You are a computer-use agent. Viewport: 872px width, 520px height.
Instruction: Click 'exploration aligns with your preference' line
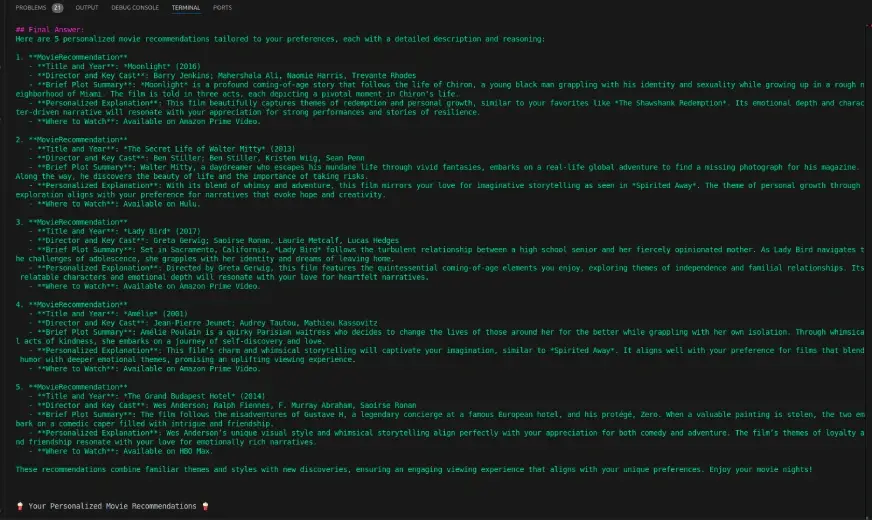200,195
